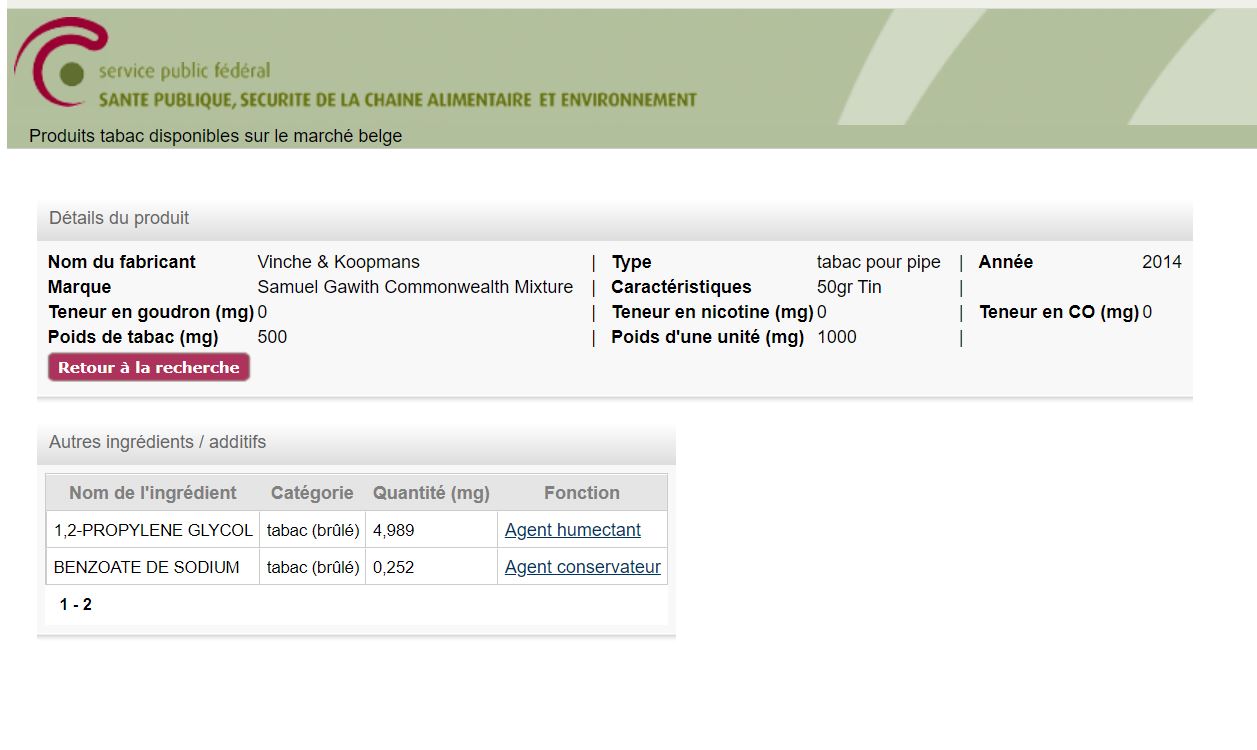
Task: Click the Marque label
Action: point(80,287)
